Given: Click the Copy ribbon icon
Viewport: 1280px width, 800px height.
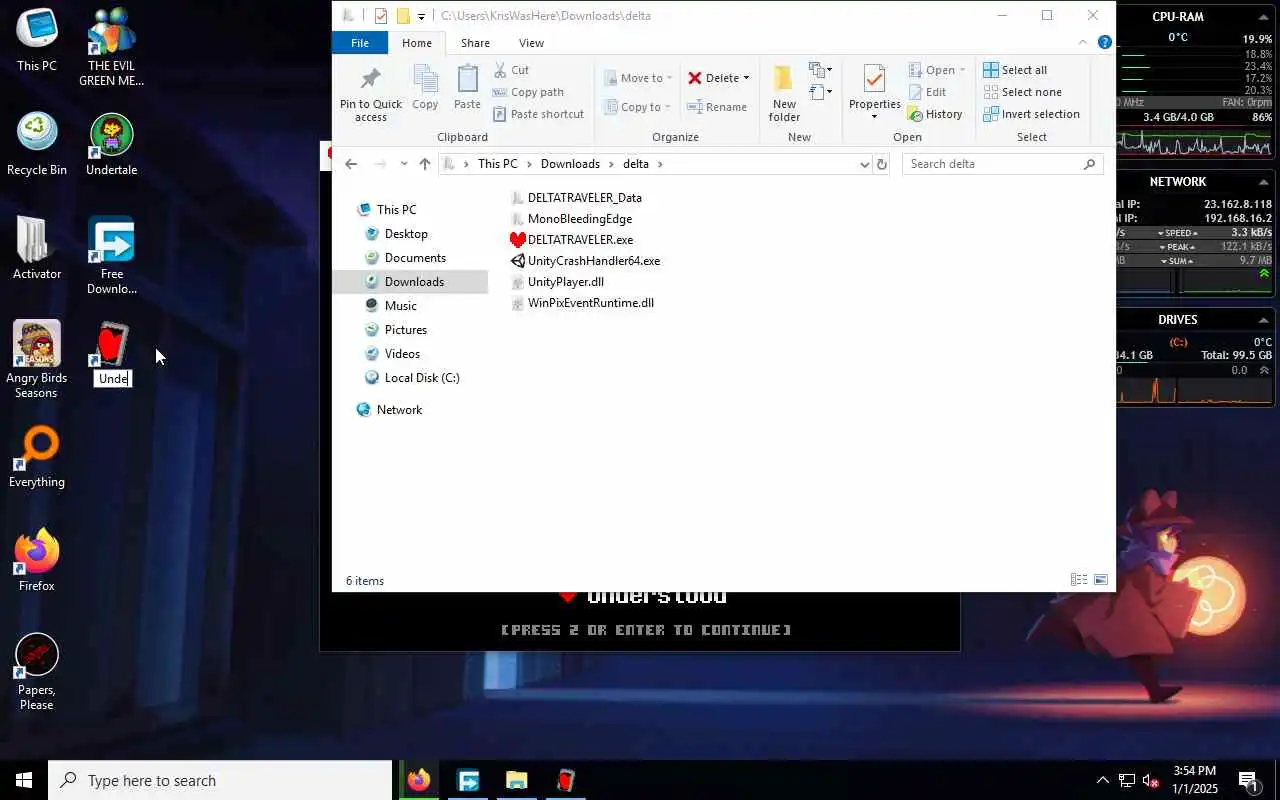Looking at the screenshot, I should [425, 79].
